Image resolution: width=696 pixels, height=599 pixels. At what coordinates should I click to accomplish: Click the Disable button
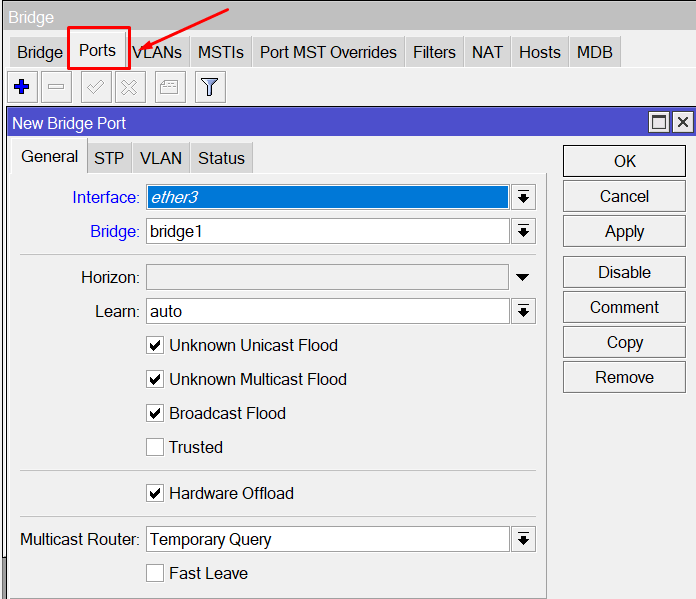[624, 272]
